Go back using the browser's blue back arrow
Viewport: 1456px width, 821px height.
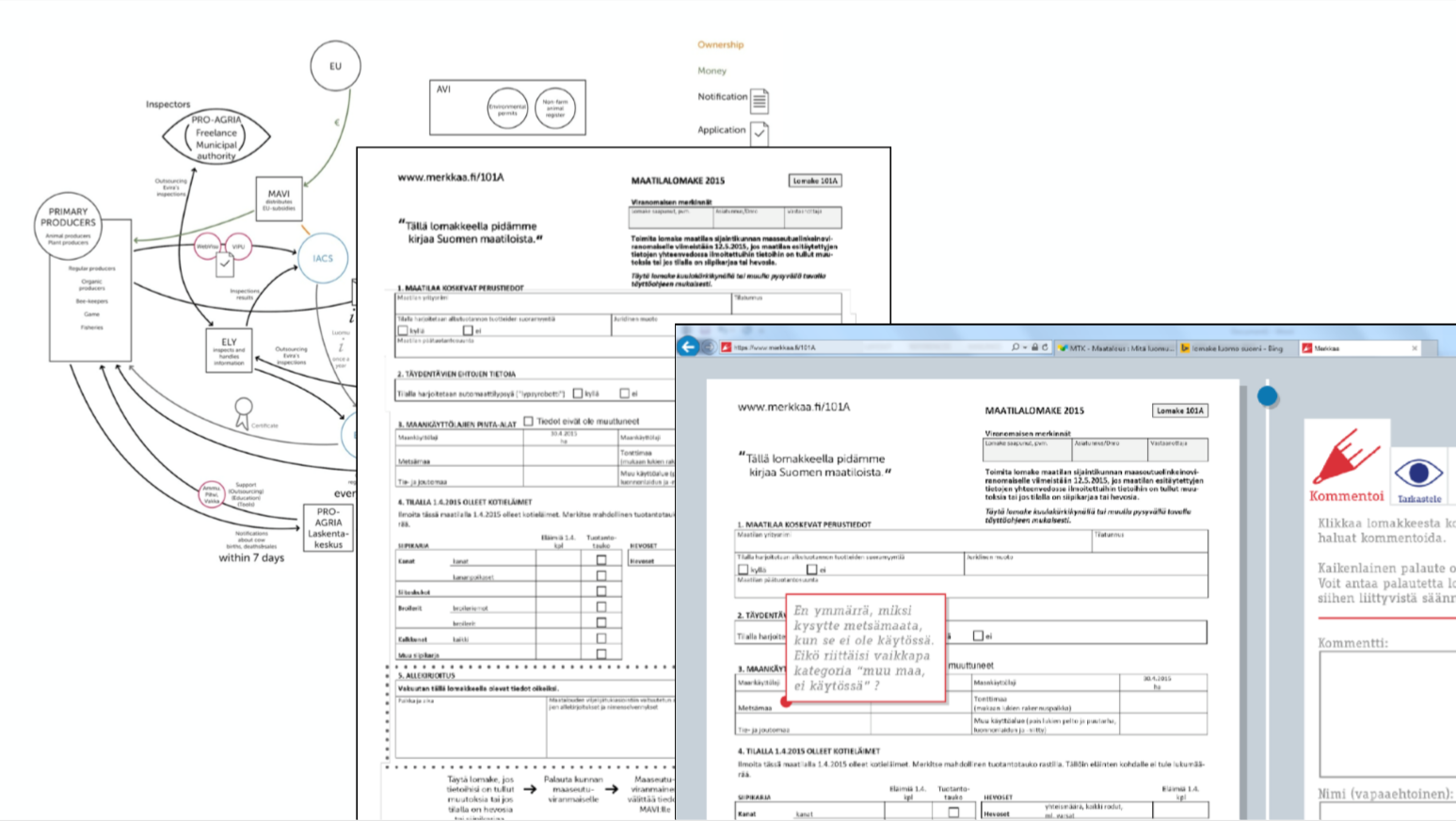pos(688,347)
